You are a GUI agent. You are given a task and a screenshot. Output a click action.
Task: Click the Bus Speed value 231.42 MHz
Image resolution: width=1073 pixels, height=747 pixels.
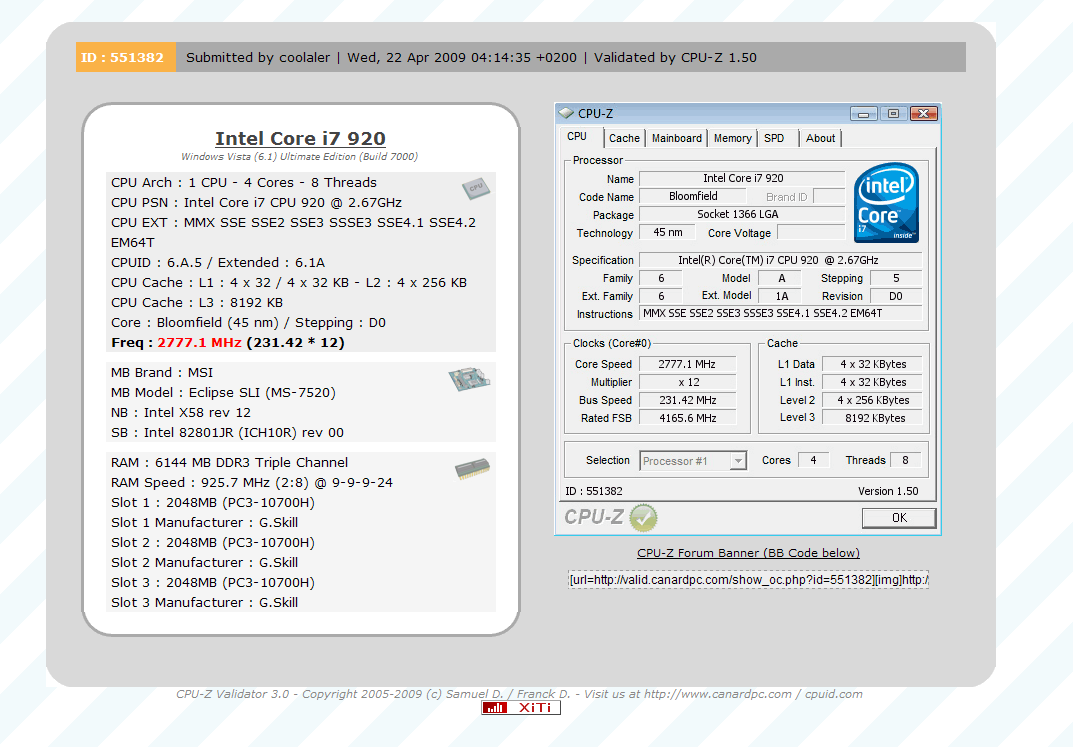(x=687, y=400)
